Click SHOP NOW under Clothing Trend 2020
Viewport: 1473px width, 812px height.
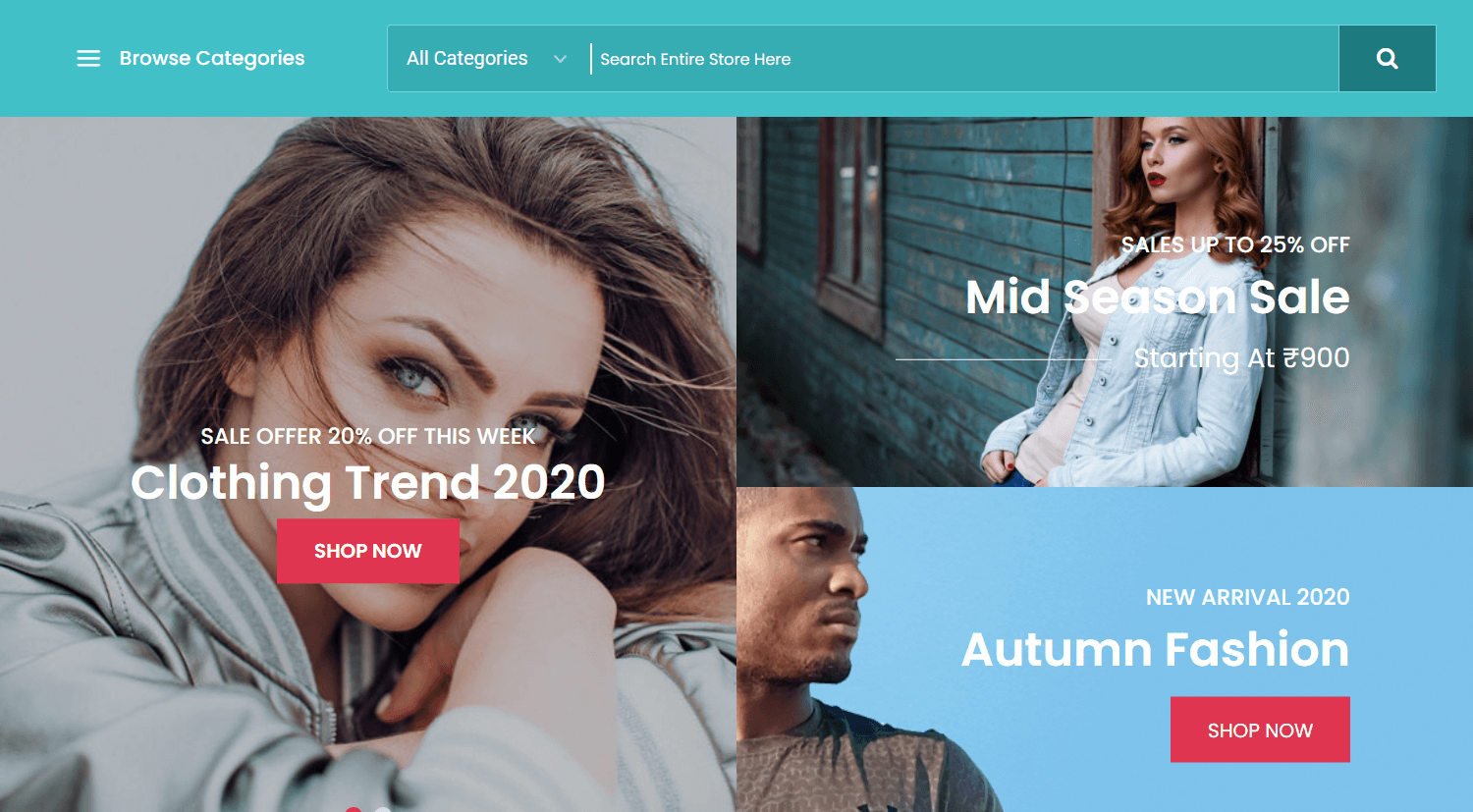coord(367,551)
